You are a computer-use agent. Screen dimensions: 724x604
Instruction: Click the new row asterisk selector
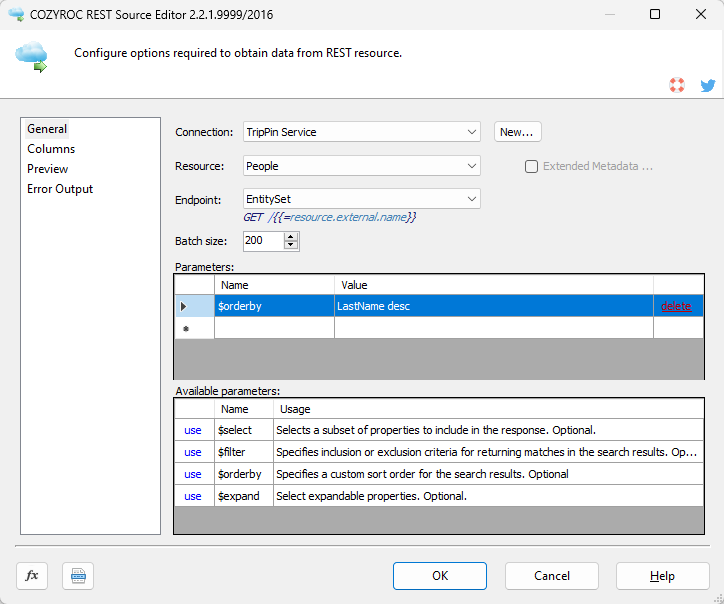point(194,328)
